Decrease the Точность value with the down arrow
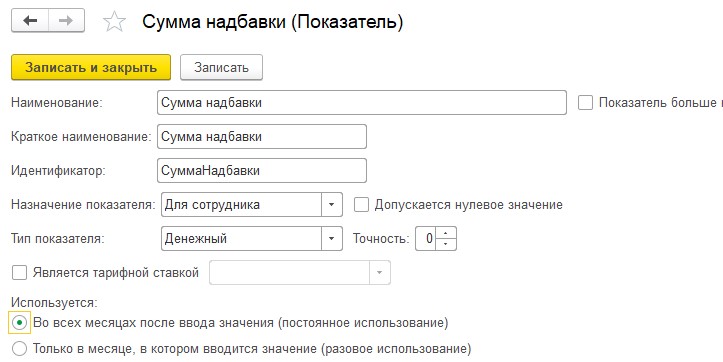 click(445, 244)
